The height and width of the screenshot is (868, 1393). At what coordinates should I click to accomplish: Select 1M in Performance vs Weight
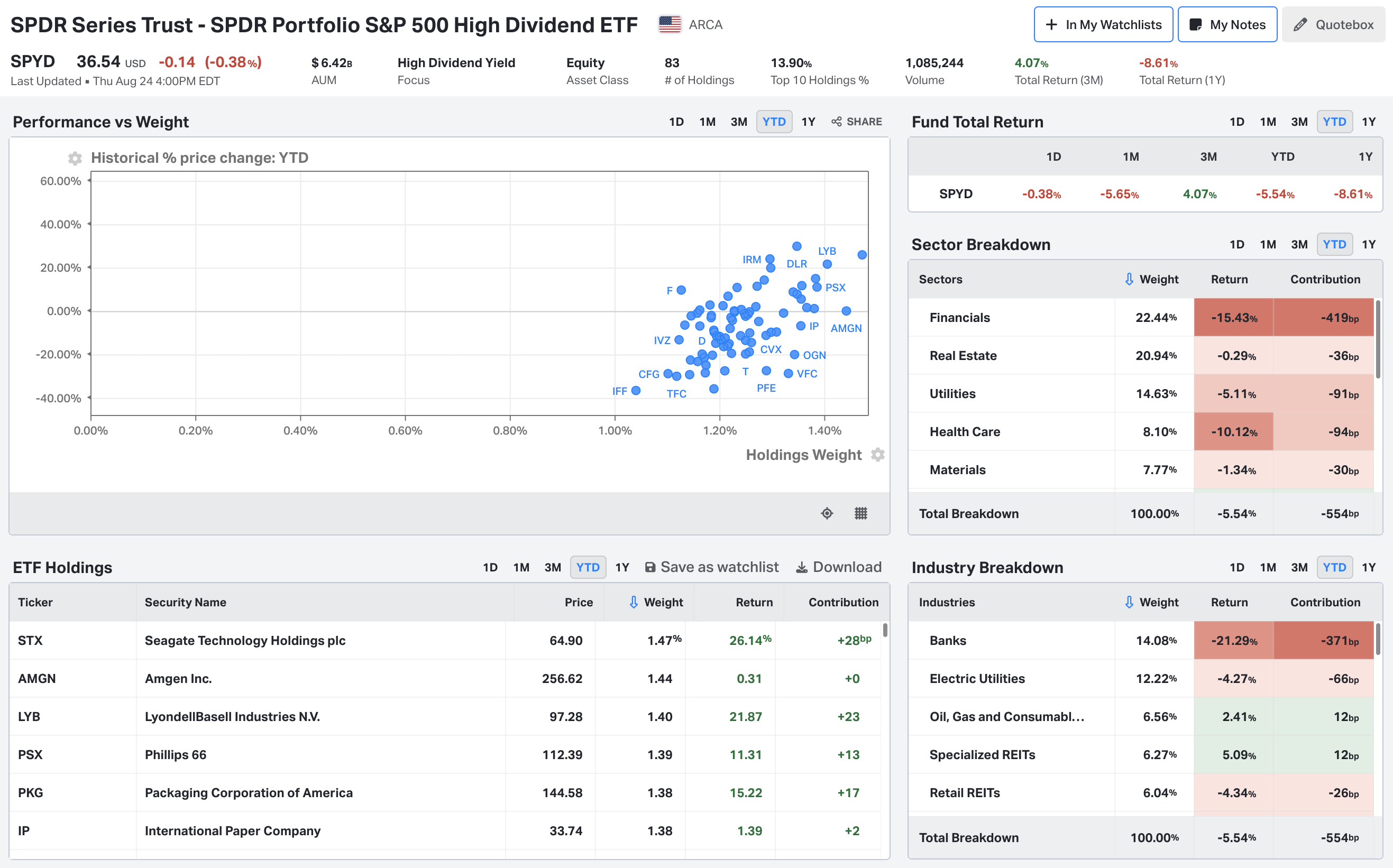tap(708, 122)
